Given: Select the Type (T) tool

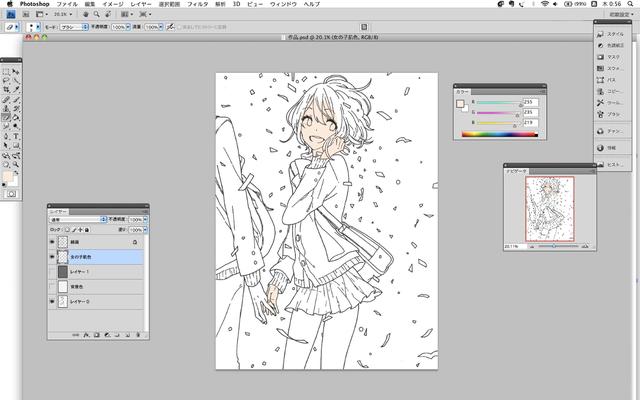Looking at the screenshot, I should coord(17,135).
